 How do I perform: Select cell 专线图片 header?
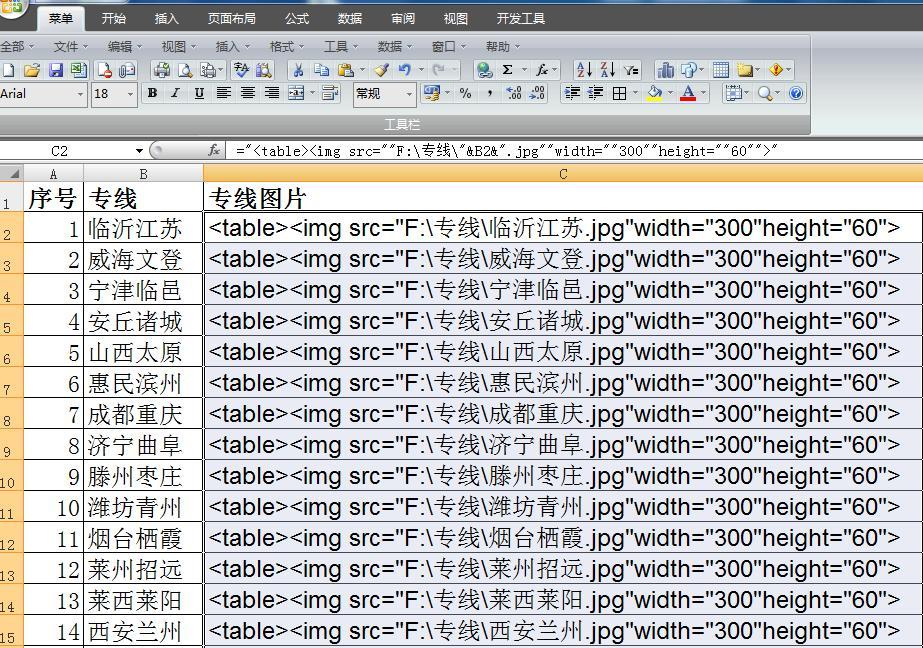[x=563, y=197]
